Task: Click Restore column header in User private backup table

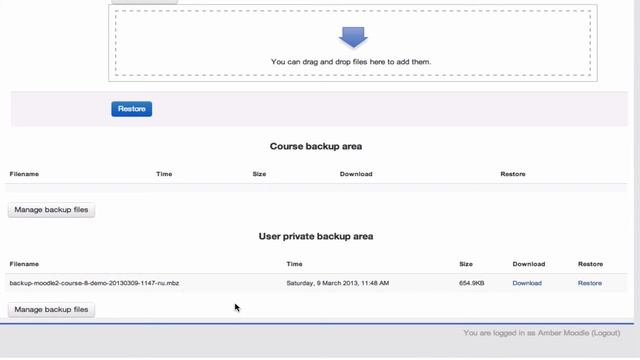Action: 590,264
